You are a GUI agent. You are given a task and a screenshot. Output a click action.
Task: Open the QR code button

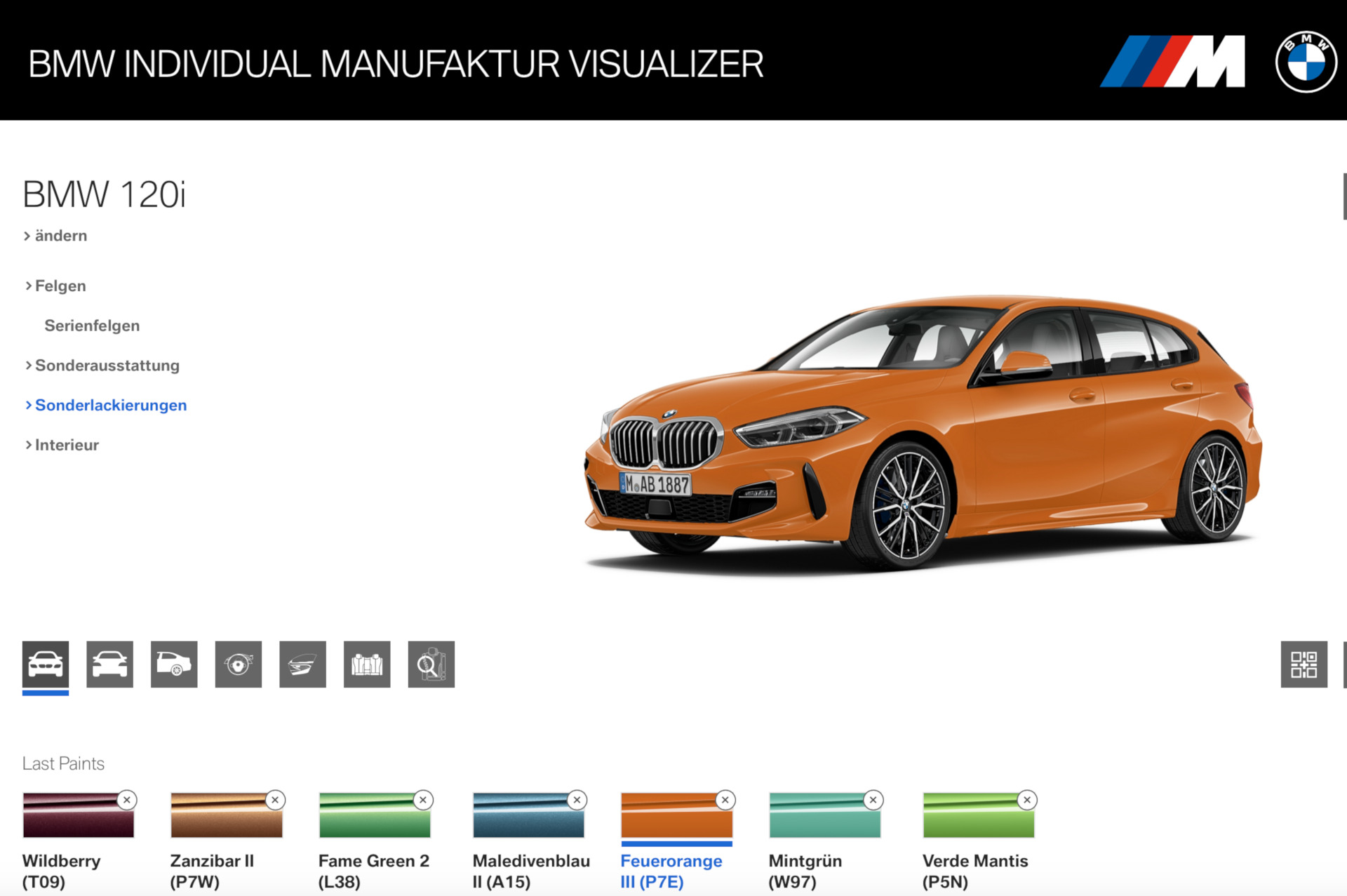(x=1304, y=664)
